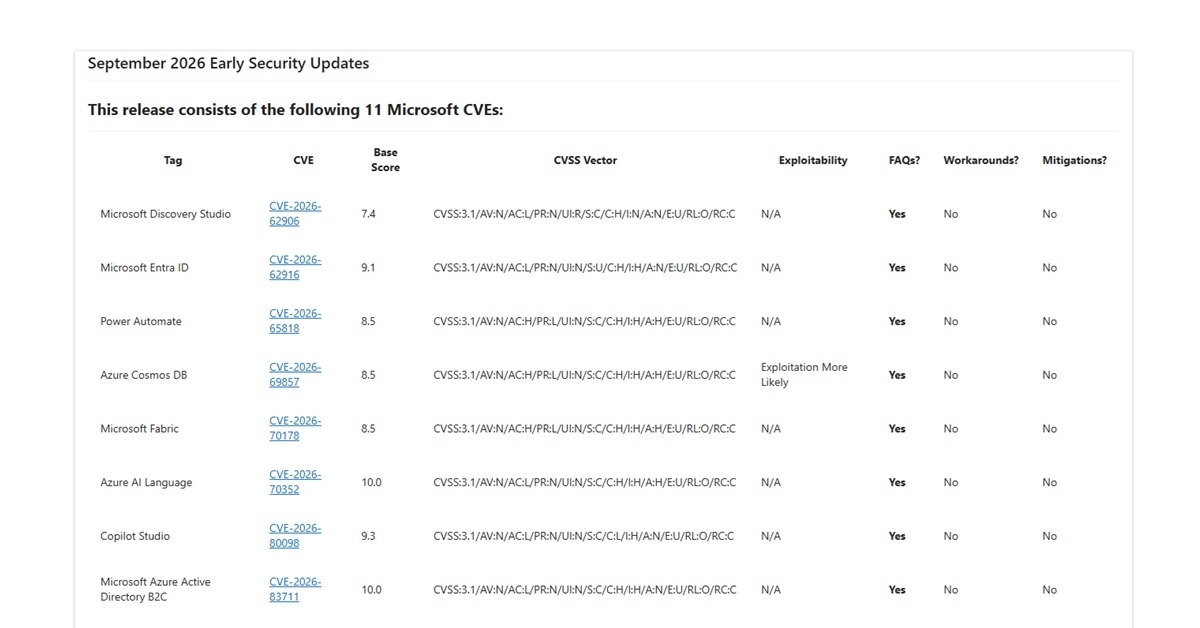Click the September 2026 Early Security Updates heading
The width and height of the screenshot is (1200, 628).
(x=228, y=63)
